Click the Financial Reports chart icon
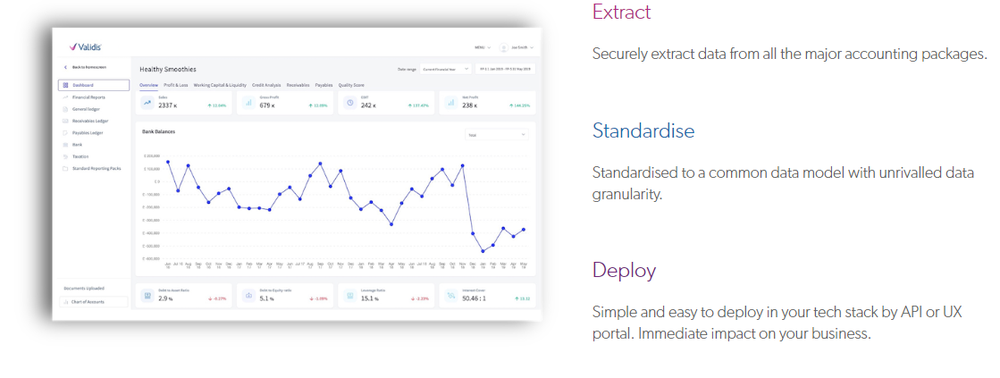1000x378 pixels. point(66,98)
